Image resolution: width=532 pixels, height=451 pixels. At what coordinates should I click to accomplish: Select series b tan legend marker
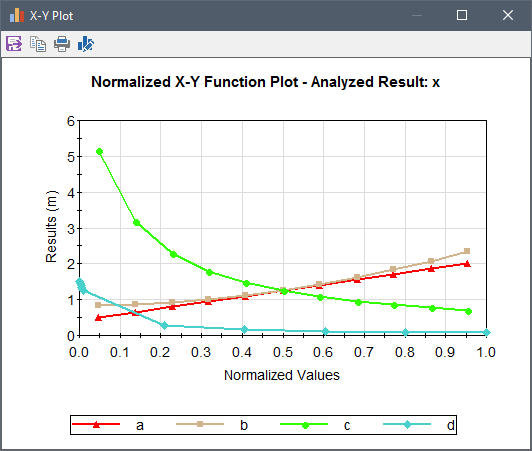pos(200,424)
